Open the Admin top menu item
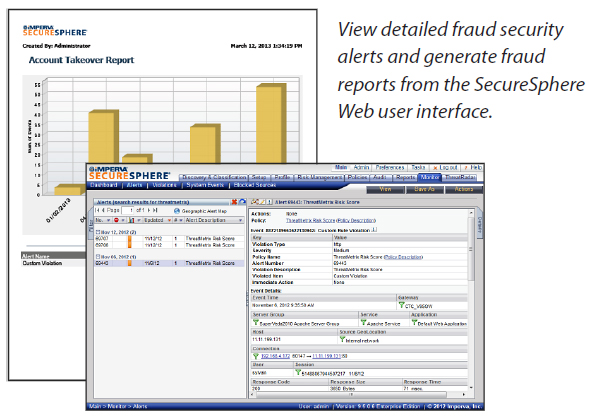The height and width of the screenshot is (418, 589). point(361,168)
